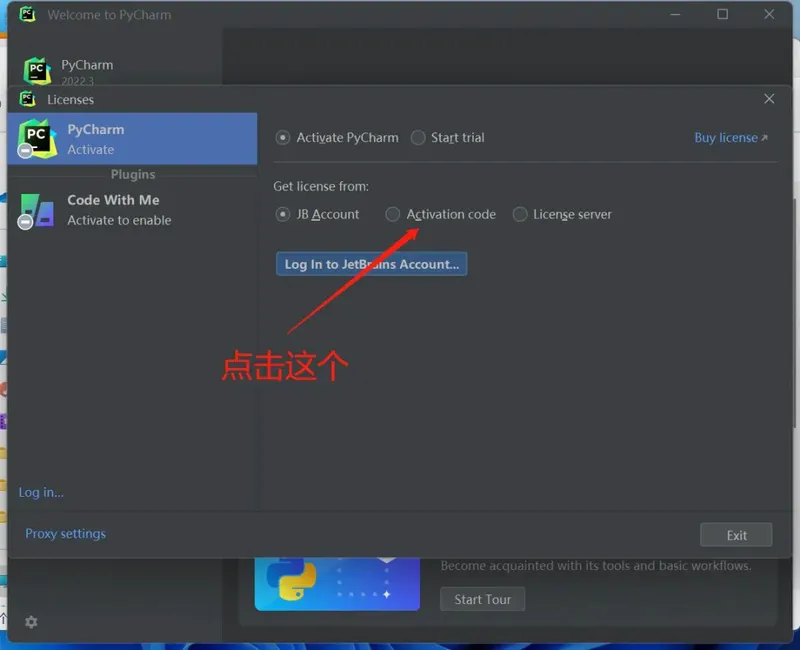The height and width of the screenshot is (650, 800).
Task: Choose the Start trial option
Action: [418, 138]
